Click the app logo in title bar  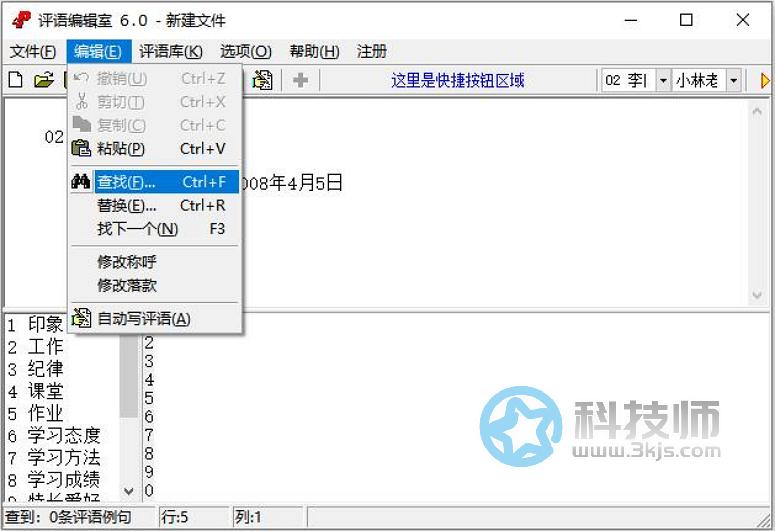(x=21, y=20)
